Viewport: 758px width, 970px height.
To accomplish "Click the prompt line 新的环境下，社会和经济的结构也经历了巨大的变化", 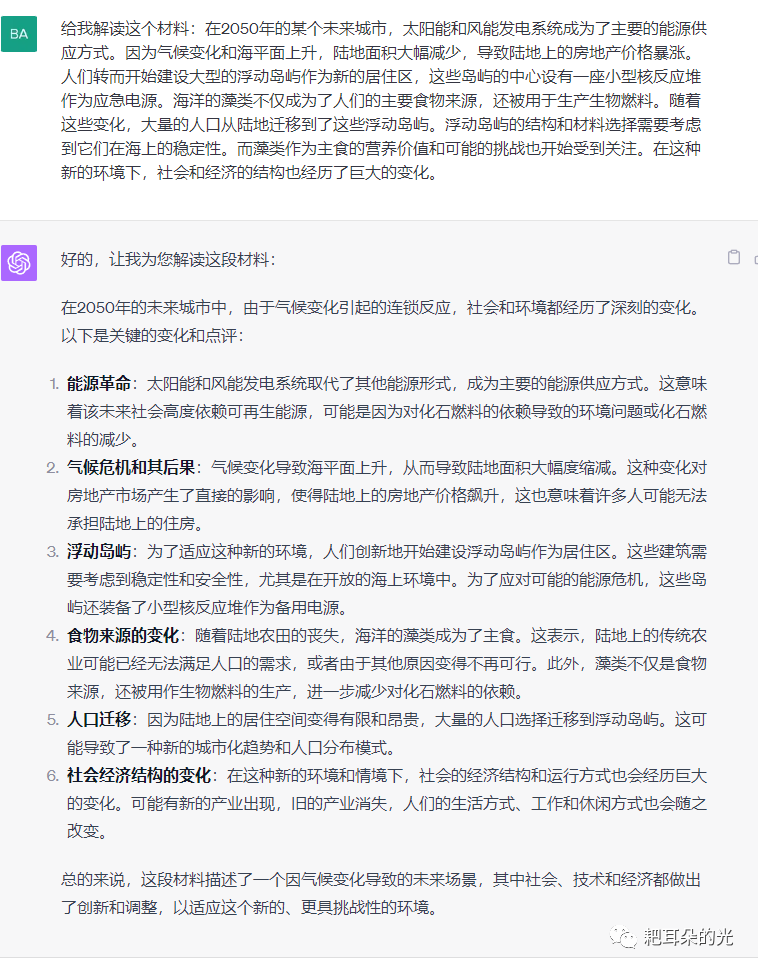I will [x=250, y=173].
